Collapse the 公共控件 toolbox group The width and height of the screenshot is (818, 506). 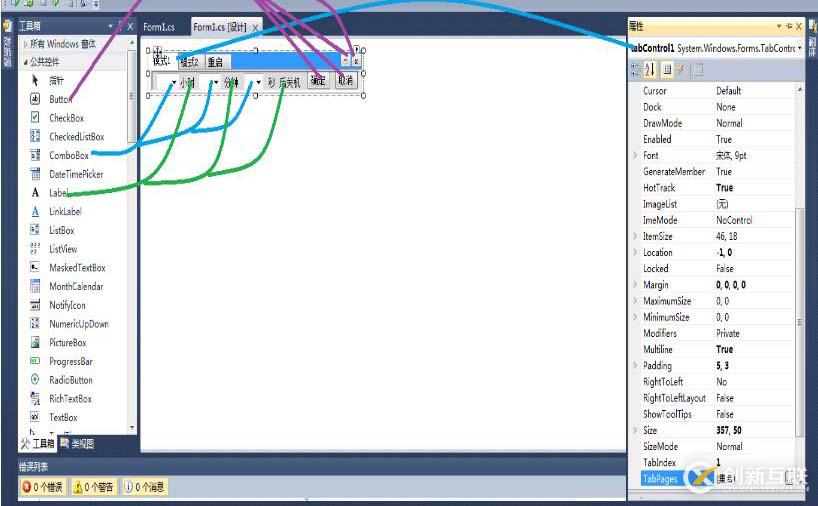coord(26,62)
